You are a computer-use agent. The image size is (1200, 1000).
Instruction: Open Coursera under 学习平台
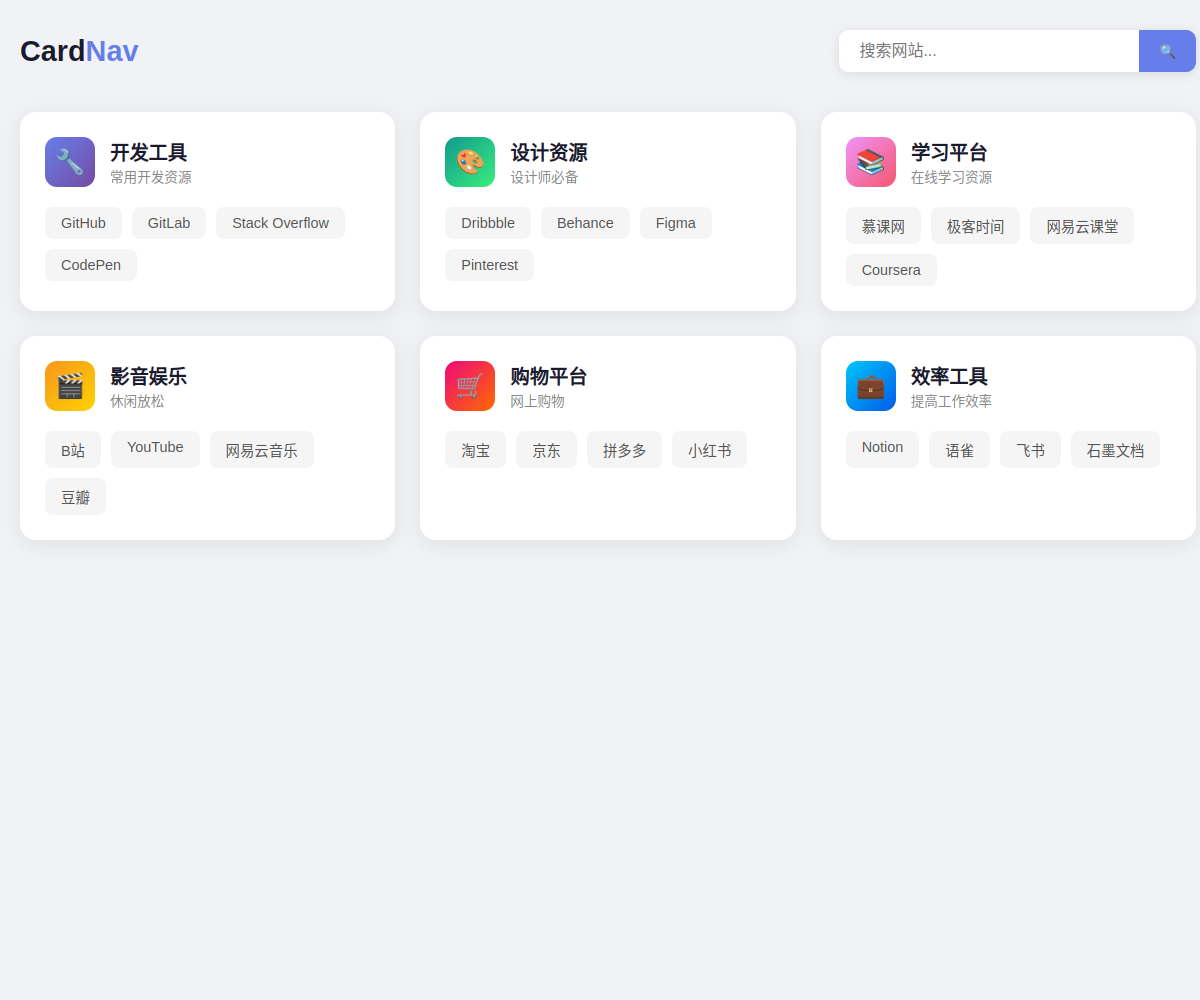pos(891,270)
